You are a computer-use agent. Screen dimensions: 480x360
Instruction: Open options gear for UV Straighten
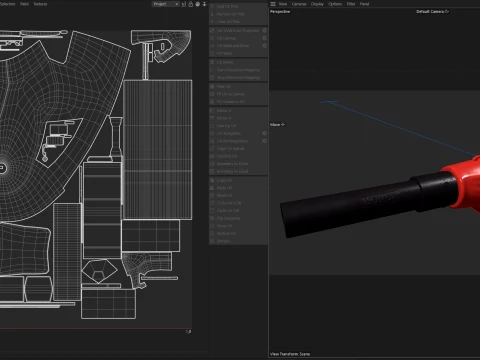pyautogui.click(x=264, y=133)
